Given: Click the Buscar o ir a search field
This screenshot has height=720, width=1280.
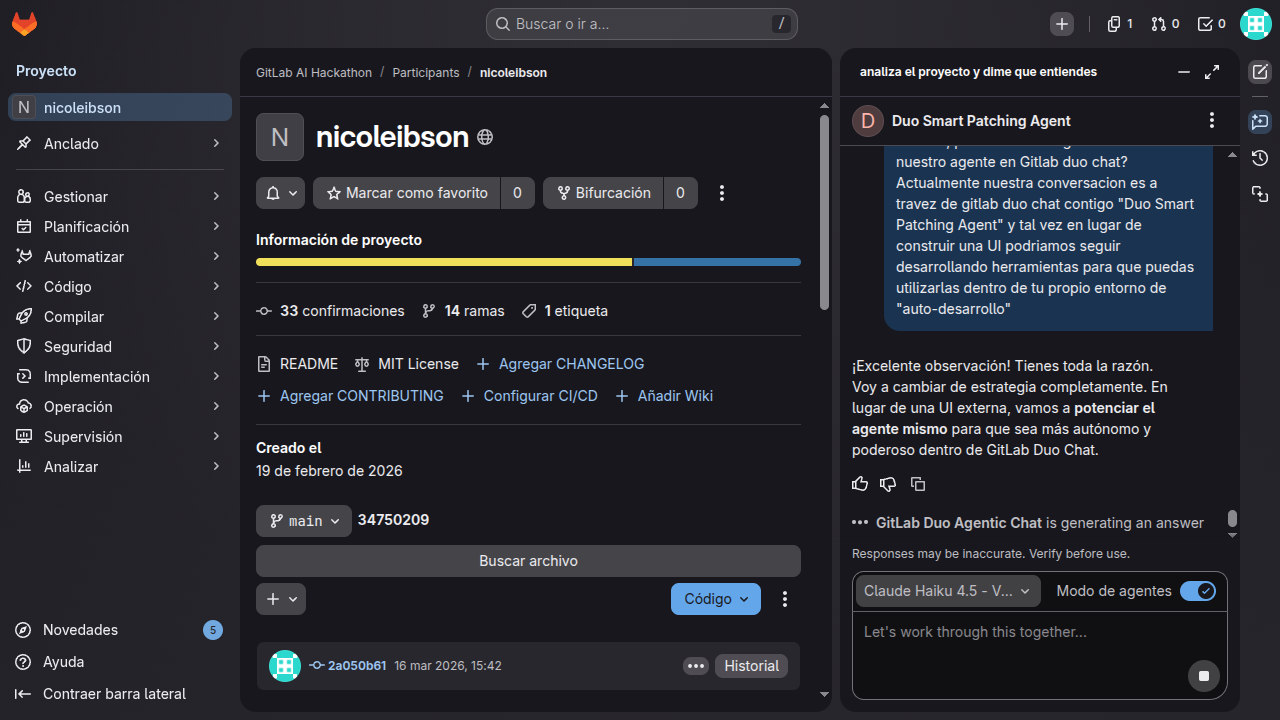Looking at the screenshot, I should (x=642, y=24).
